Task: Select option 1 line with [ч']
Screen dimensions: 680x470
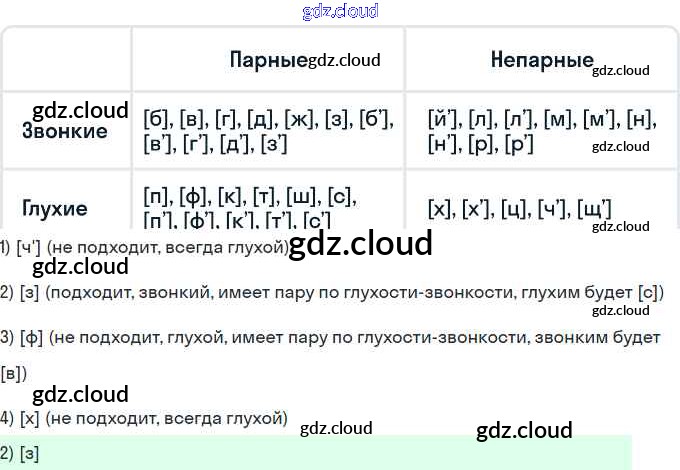Action: tap(145, 247)
